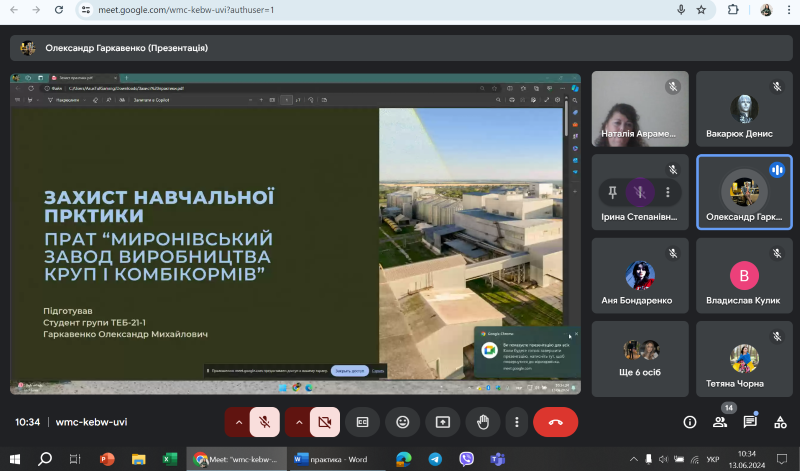Pin the Ірина Степанівна tile
Viewport: 800px width, 471px height.
612,192
